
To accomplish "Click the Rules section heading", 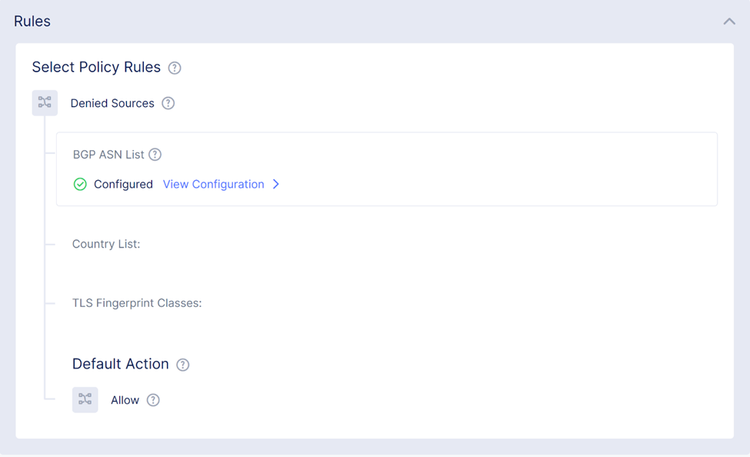I will 32,21.
